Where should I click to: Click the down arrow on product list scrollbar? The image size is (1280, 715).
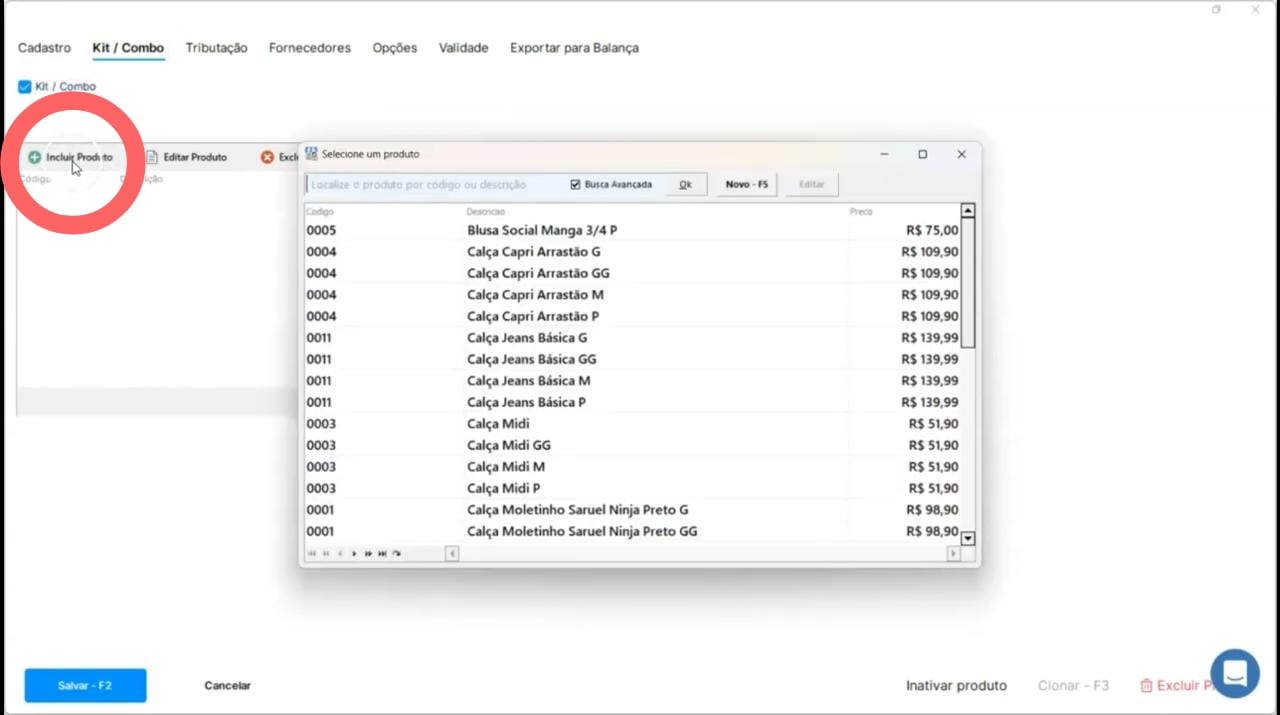coord(967,538)
